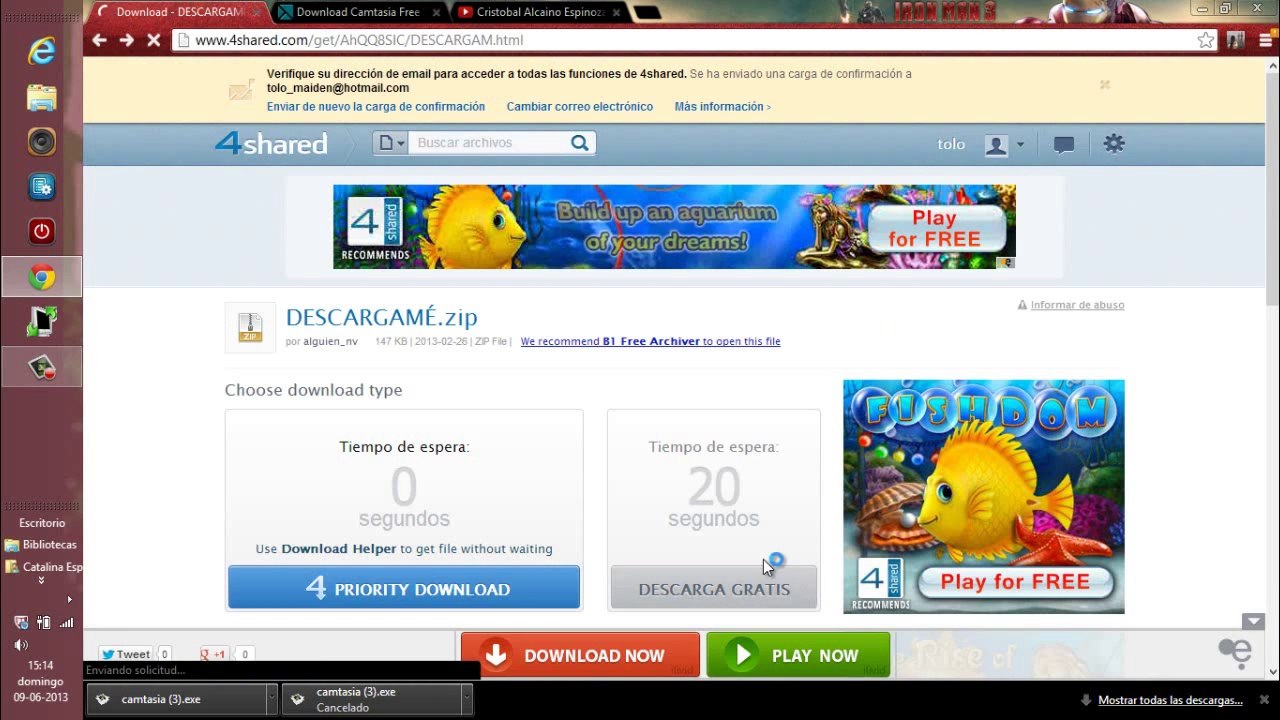This screenshot has height=720, width=1280.
Task: Focus the 'Buscar archivos' search field
Action: click(x=489, y=143)
